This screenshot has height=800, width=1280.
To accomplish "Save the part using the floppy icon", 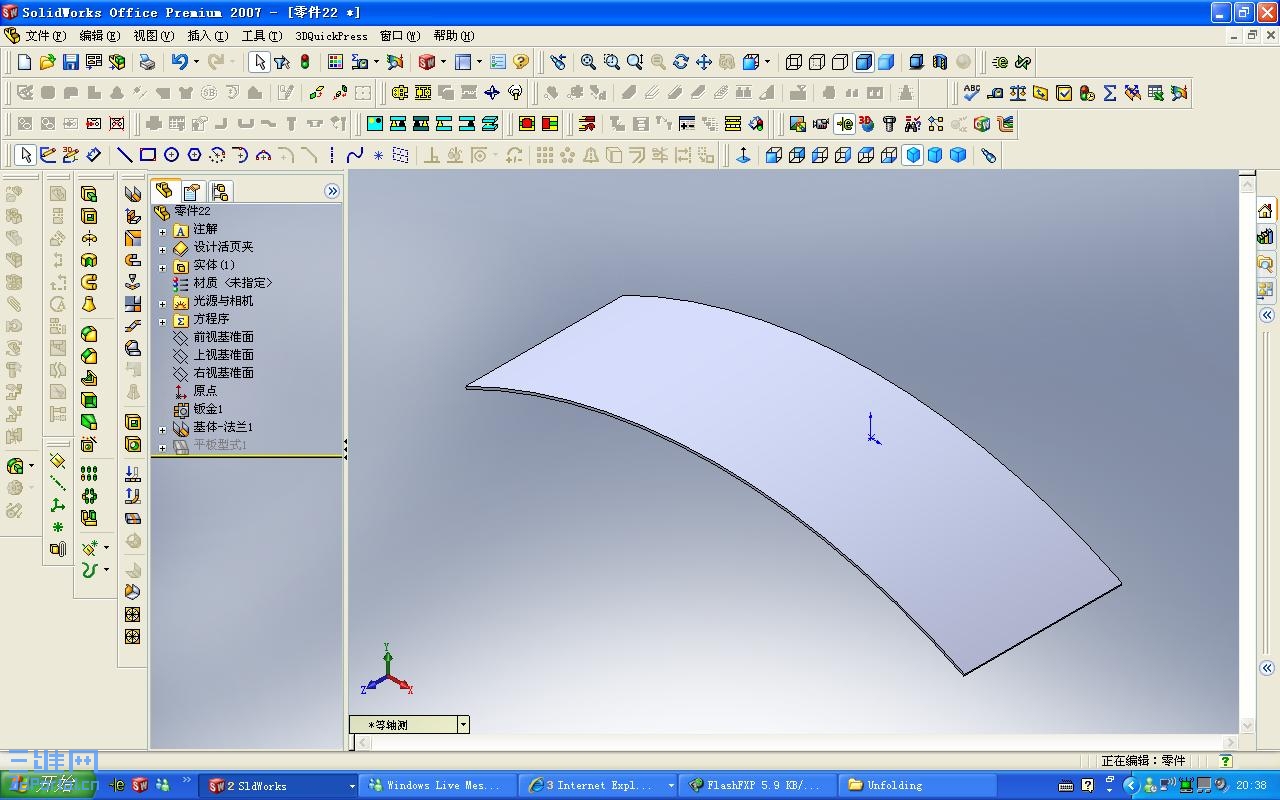I will pyautogui.click(x=70, y=62).
